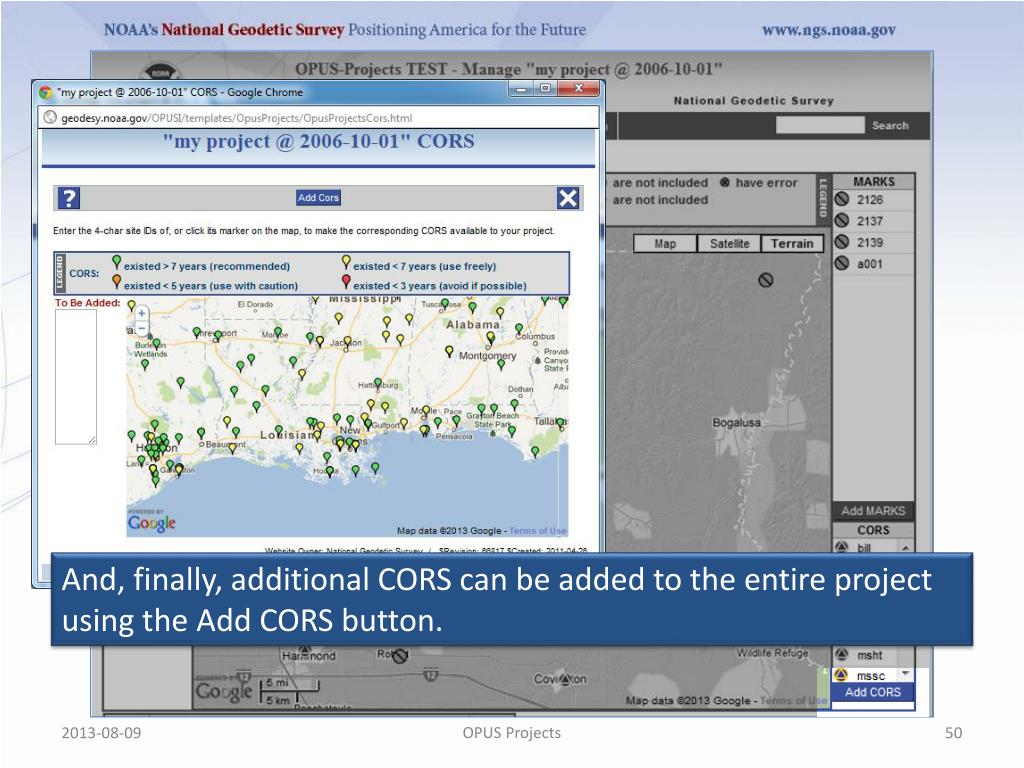Click the icon beside mark 2137
Image resolution: width=1024 pixels, height=768 pixels.
(x=842, y=220)
